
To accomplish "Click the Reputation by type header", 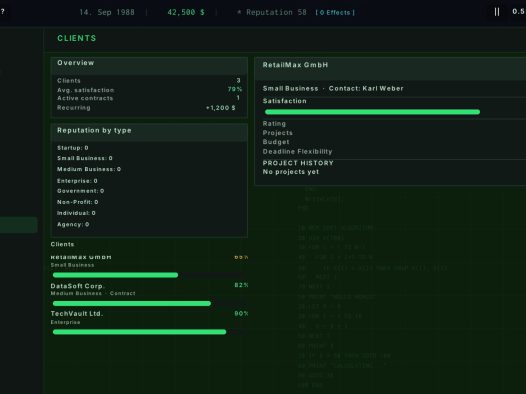I will coord(149,132).
